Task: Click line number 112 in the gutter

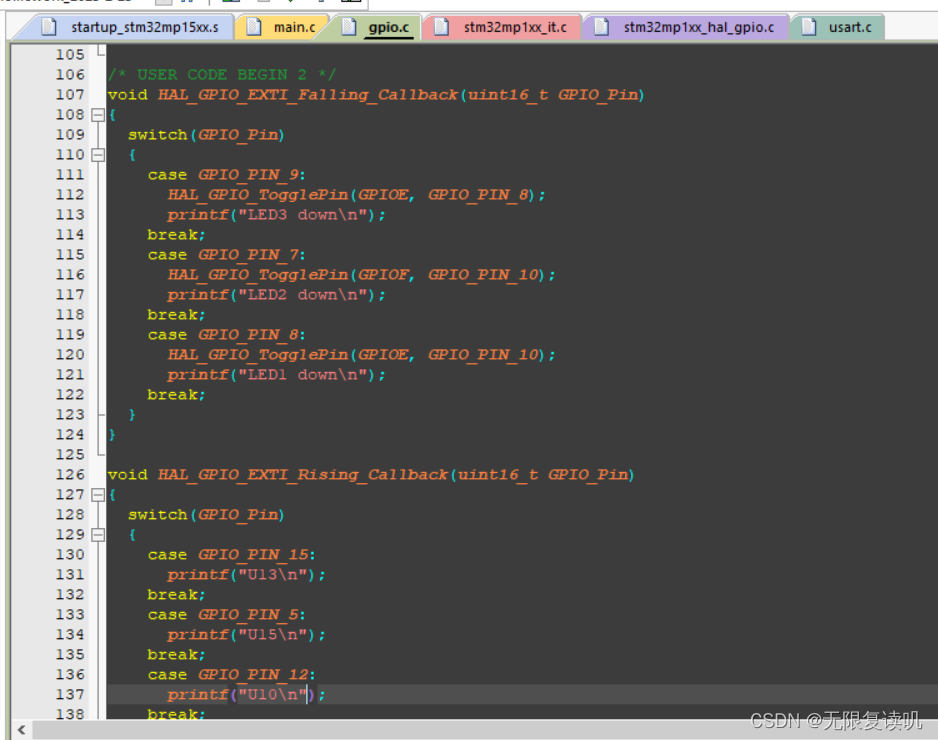Action: (x=70, y=195)
